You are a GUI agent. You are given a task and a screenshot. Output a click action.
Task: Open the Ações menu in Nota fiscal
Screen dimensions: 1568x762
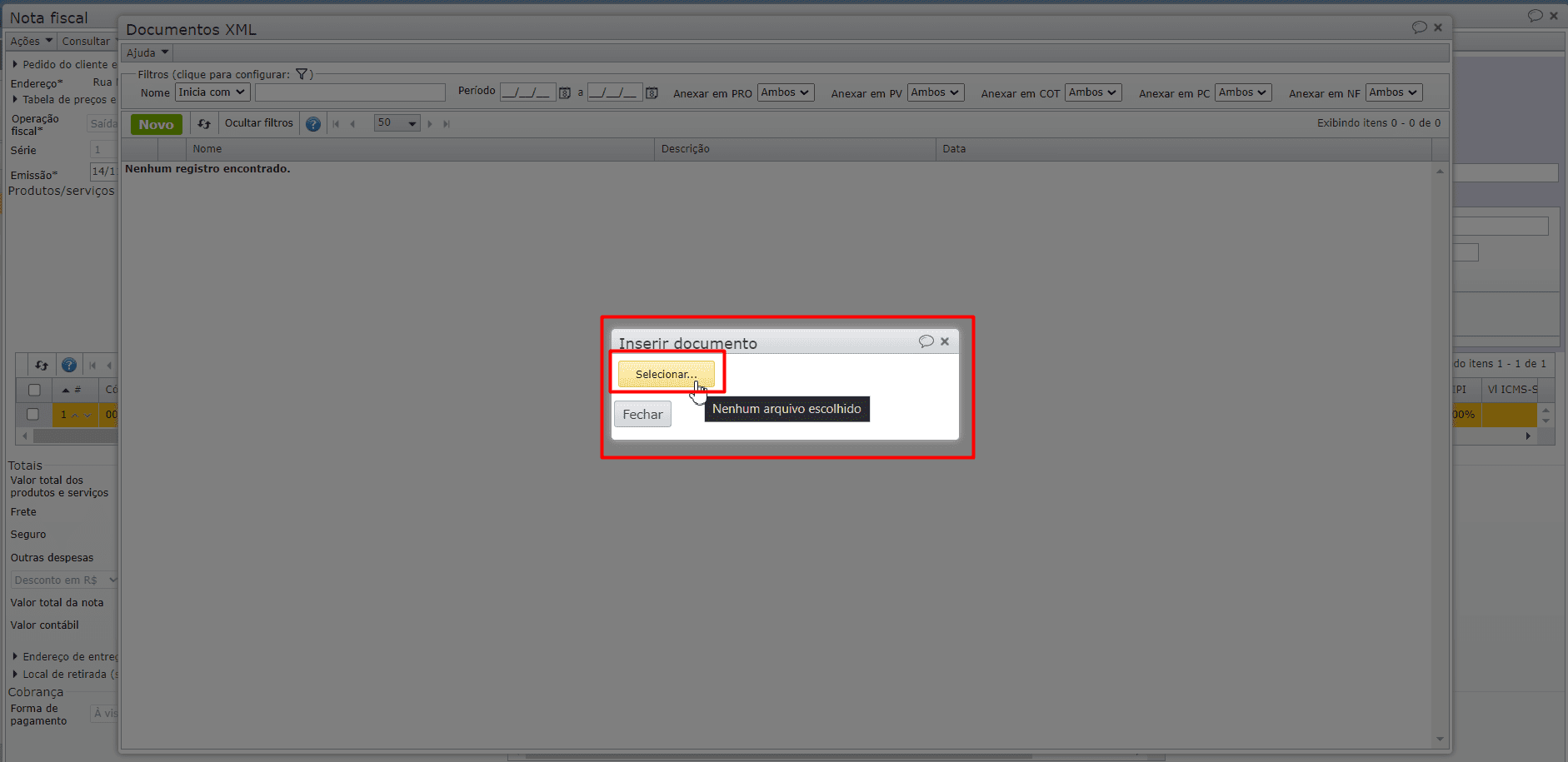tap(32, 41)
